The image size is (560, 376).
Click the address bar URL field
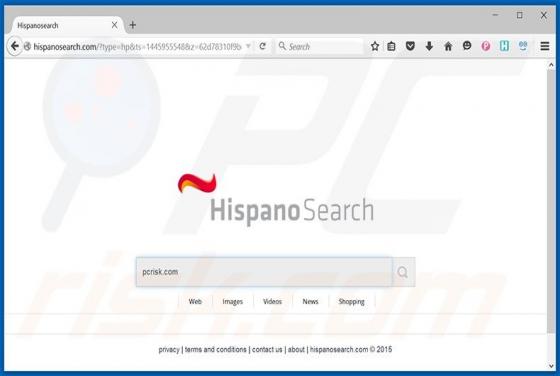[x=138, y=46]
